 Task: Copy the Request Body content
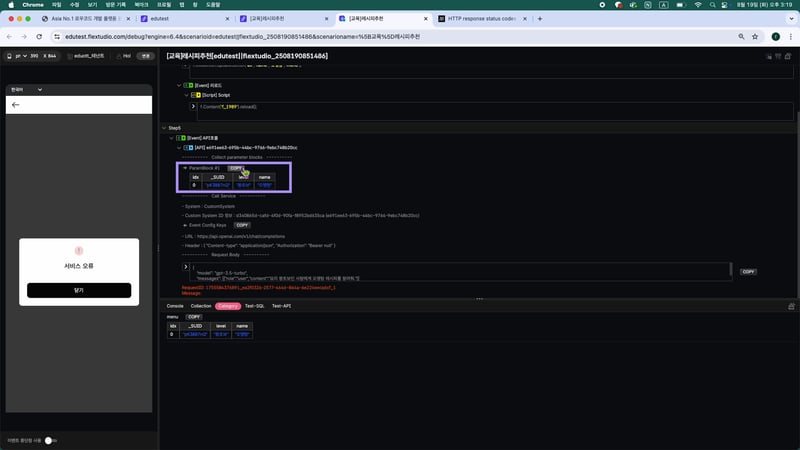pyautogui.click(x=748, y=271)
